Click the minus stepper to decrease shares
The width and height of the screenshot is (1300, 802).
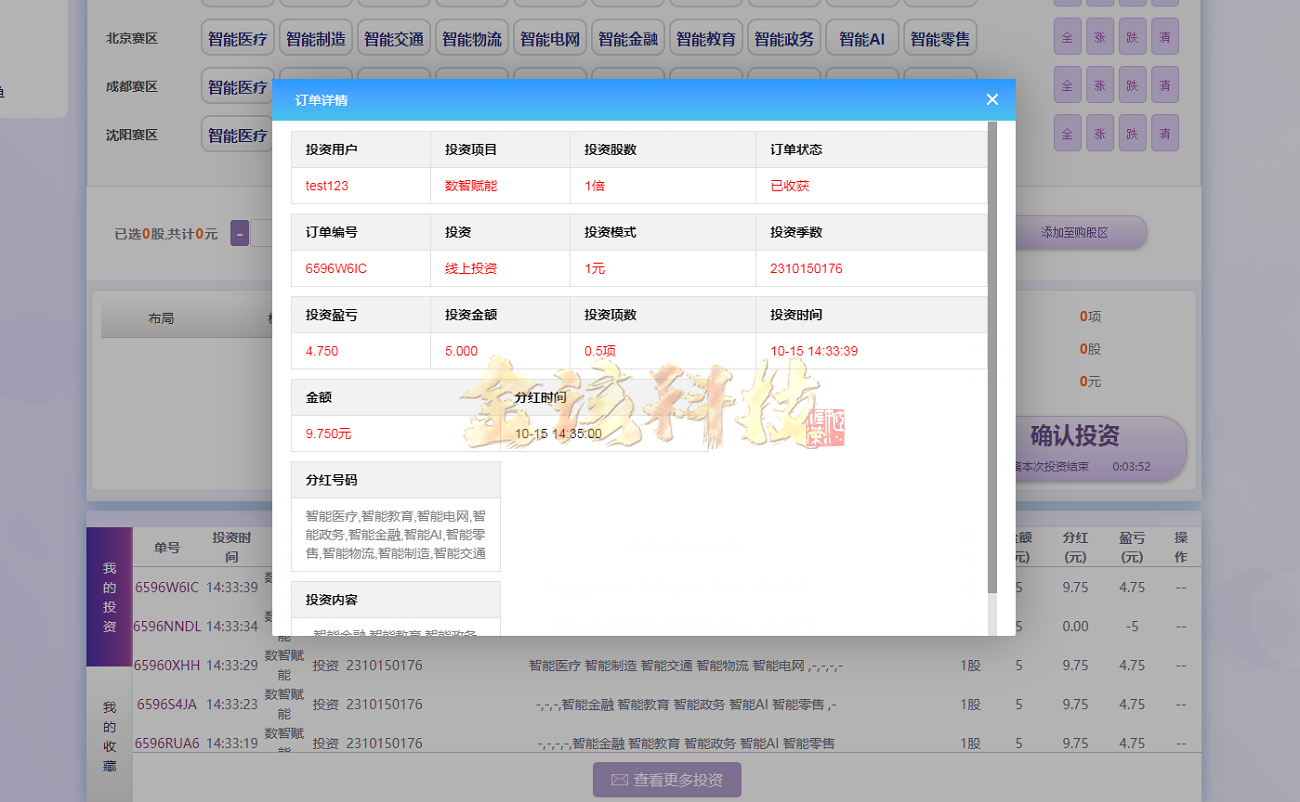tap(239, 232)
